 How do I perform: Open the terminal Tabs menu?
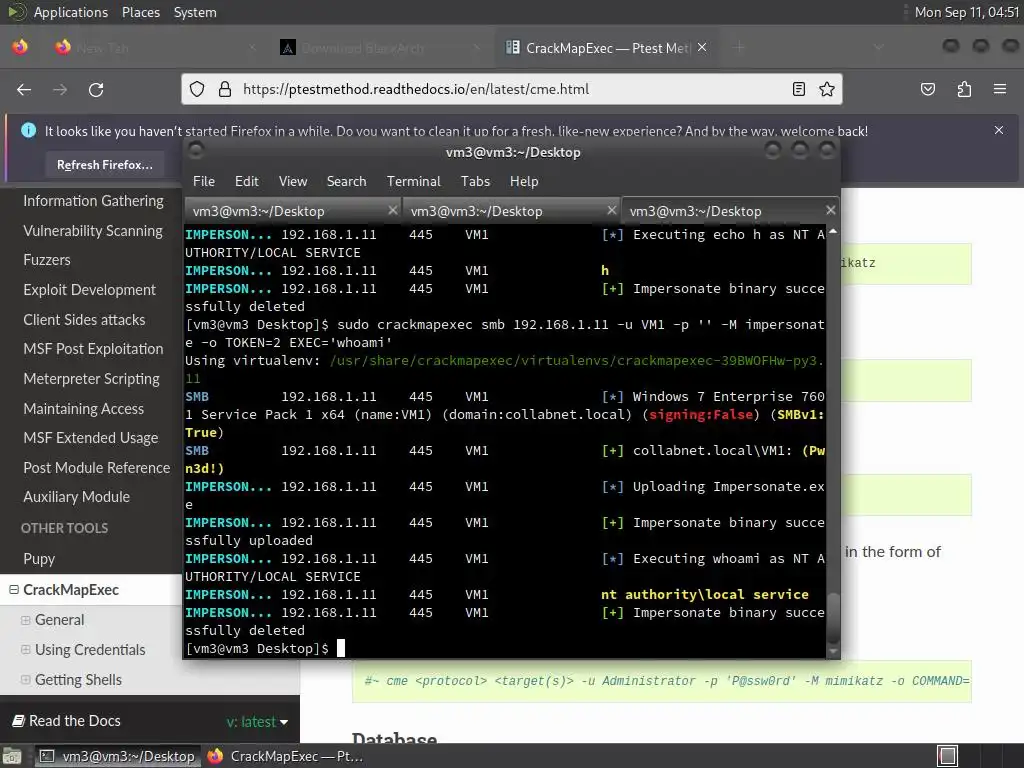tap(475, 182)
